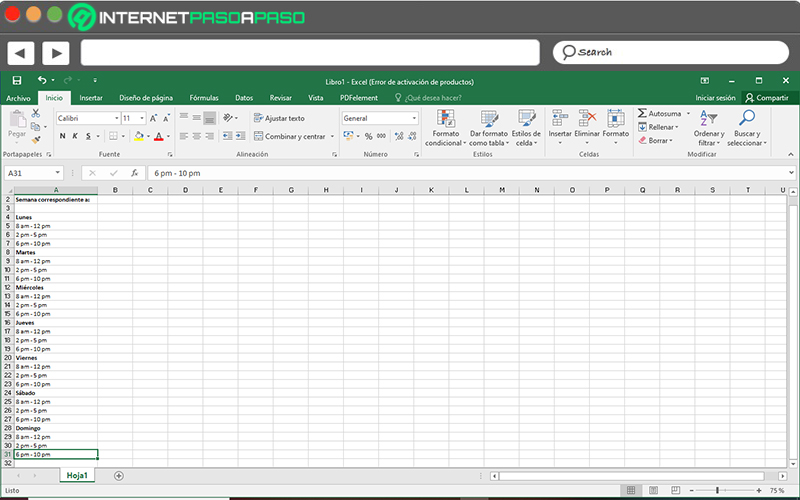Image resolution: width=800 pixels, height=500 pixels.
Task: Open the Name Box dropdown arrow
Action: tap(58, 173)
